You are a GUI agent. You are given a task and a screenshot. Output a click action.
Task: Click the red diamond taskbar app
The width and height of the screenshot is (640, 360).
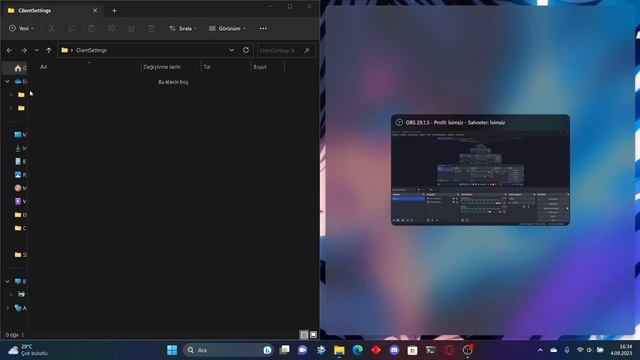376,350
